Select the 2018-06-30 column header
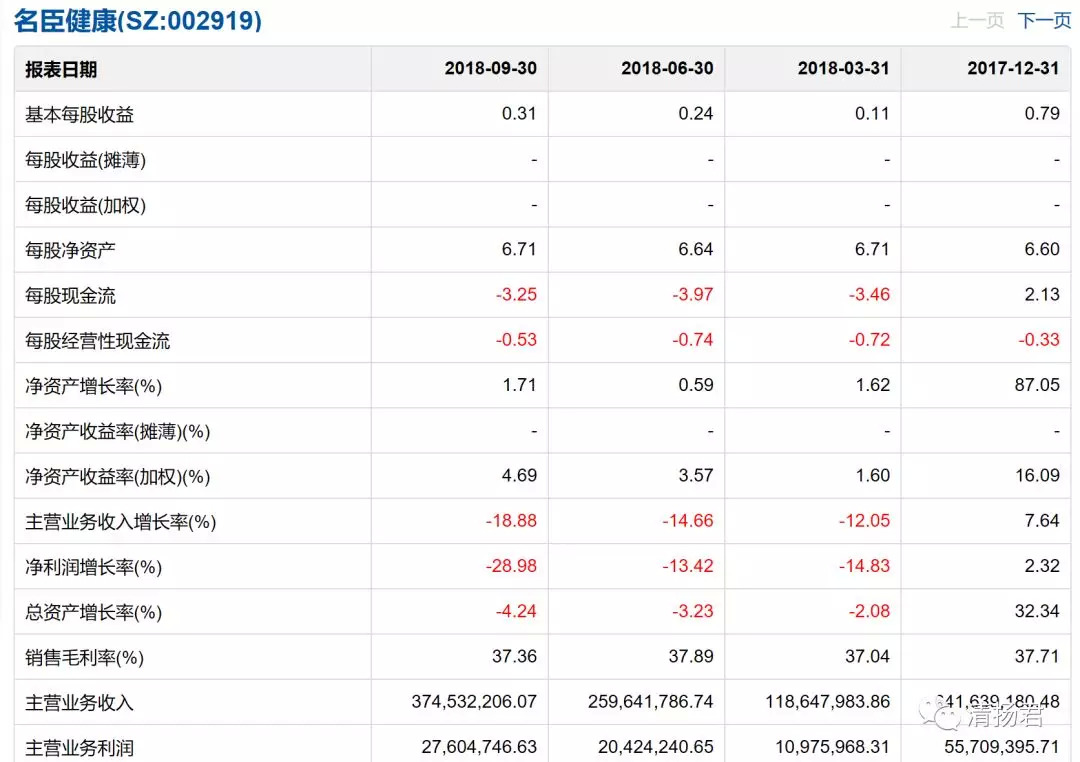 (667, 68)
